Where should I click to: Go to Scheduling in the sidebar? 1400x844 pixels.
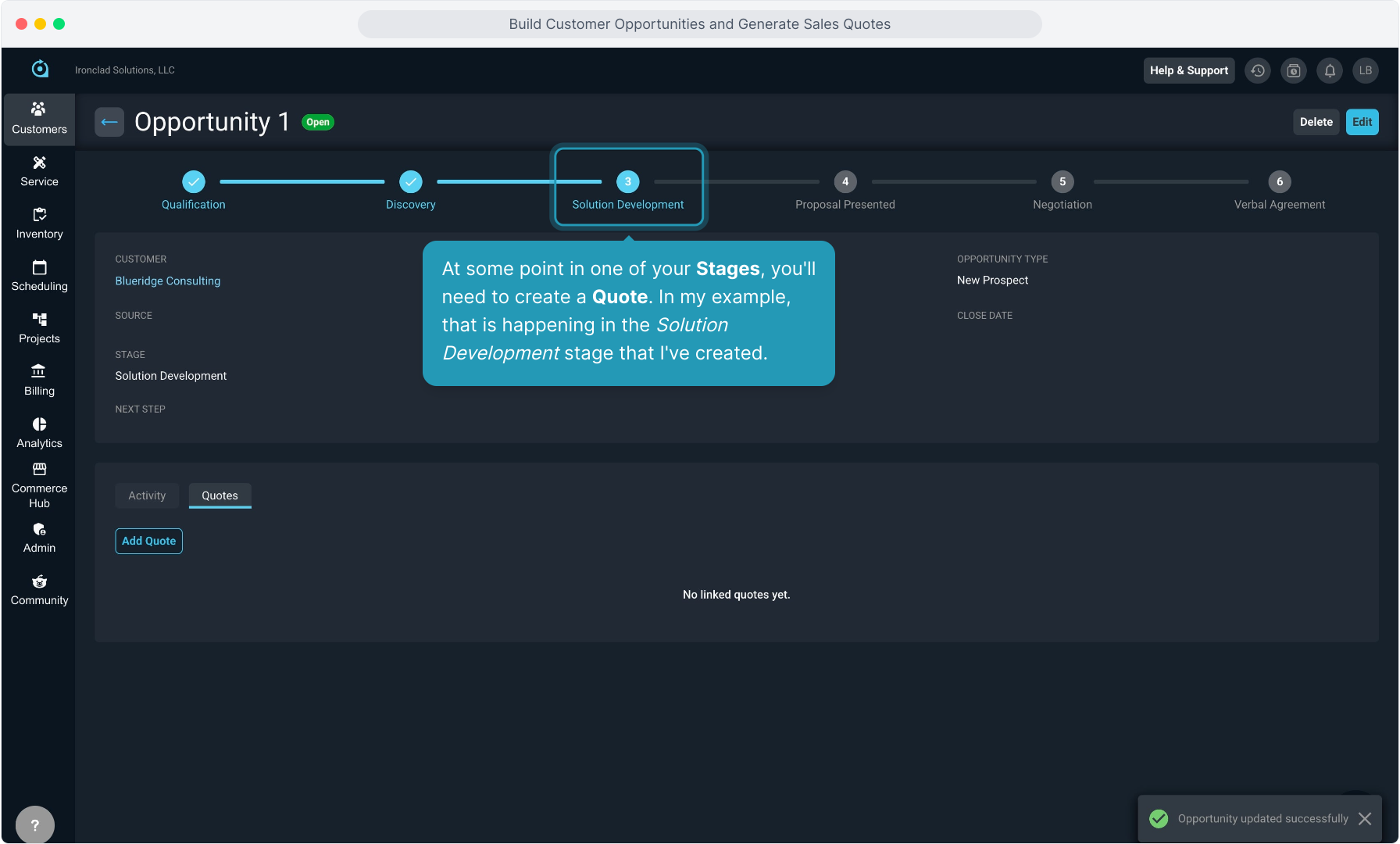coord(39,276)
